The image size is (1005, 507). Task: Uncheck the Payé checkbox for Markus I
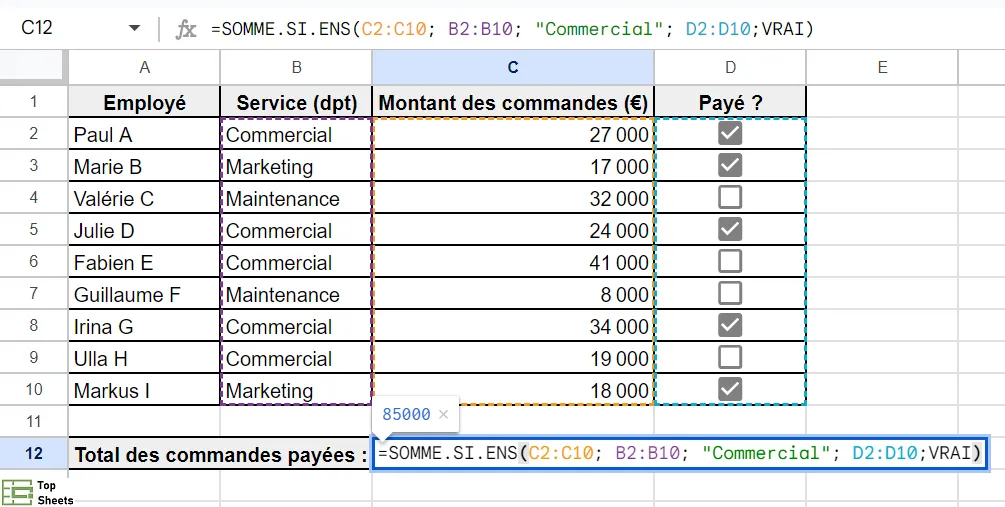[729, 390]
